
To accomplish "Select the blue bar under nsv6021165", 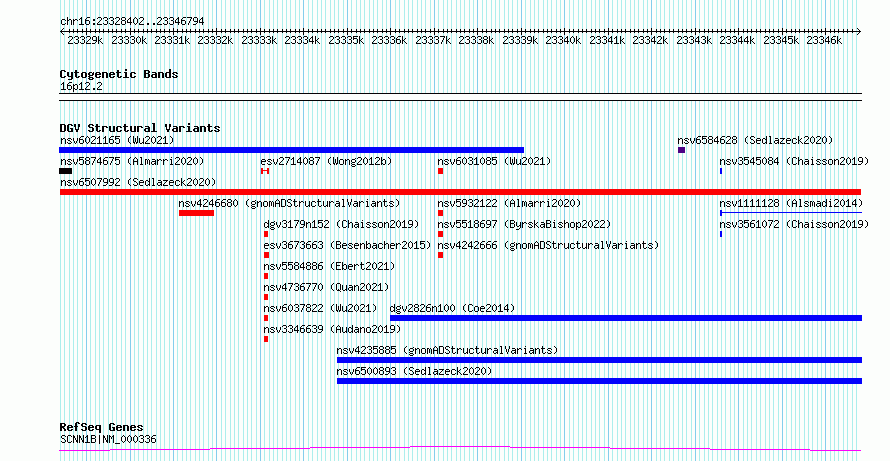I will click(292, 150).
